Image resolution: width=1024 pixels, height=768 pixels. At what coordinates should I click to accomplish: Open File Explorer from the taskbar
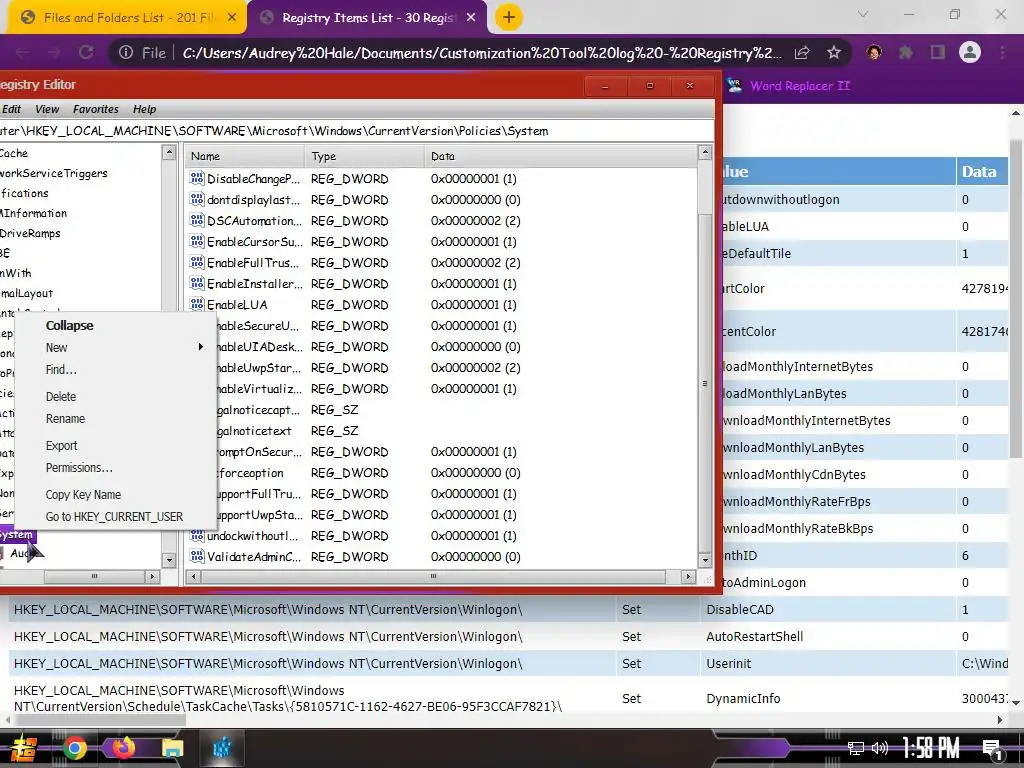(172, 748)
